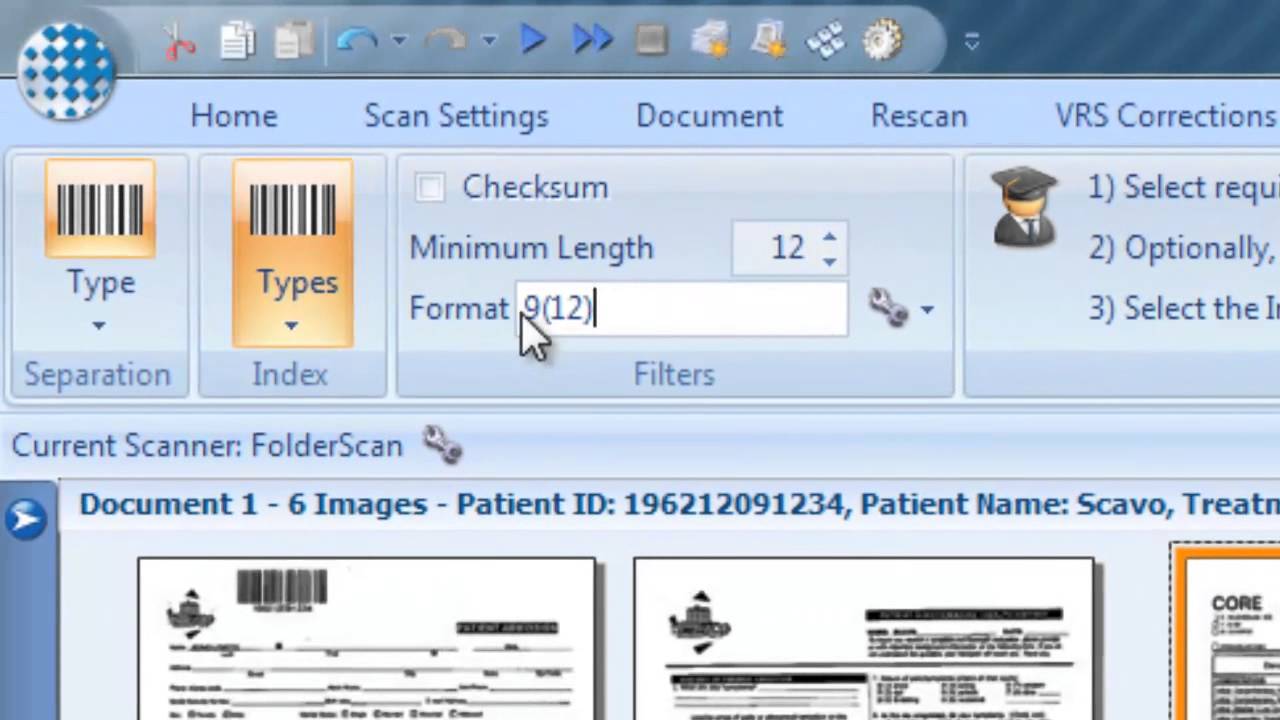Open the dropdown arrow beside Format wrench
1280x720 pixels.
pyautogui.click(x=927, y=310)
